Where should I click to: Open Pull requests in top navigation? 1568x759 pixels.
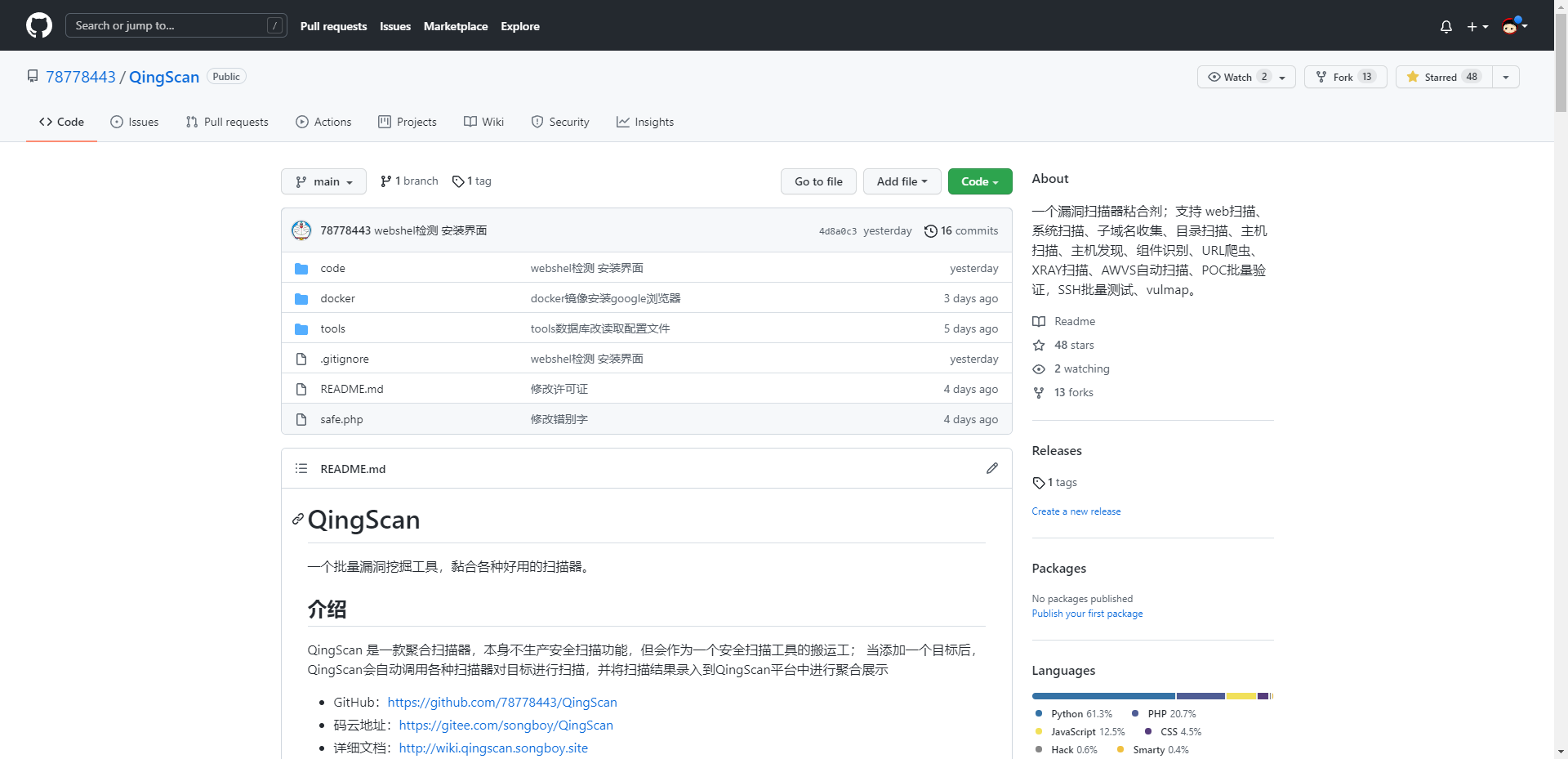click(x=333, y=26)
